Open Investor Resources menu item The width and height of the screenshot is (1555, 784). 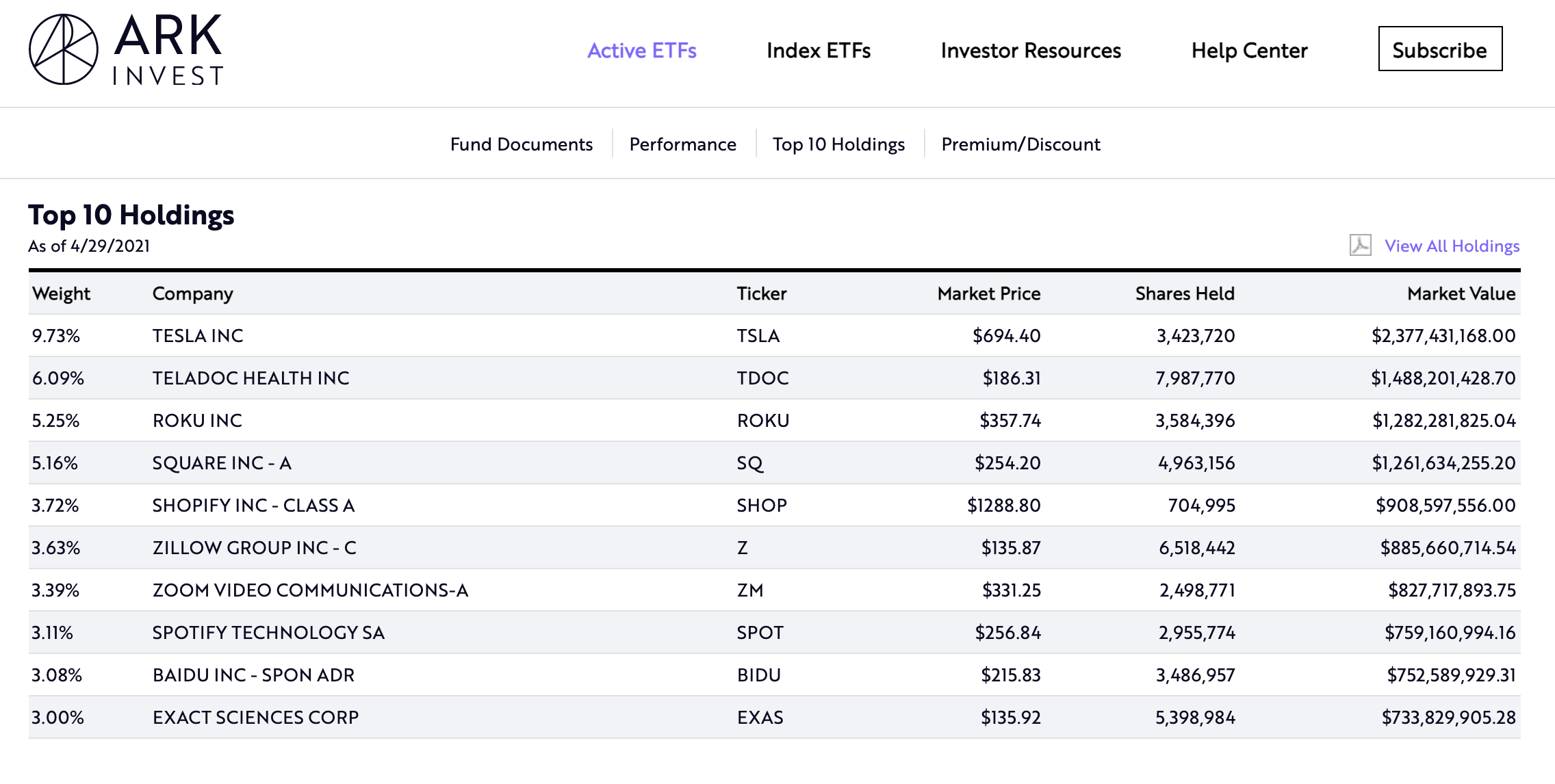(1030, 51)
